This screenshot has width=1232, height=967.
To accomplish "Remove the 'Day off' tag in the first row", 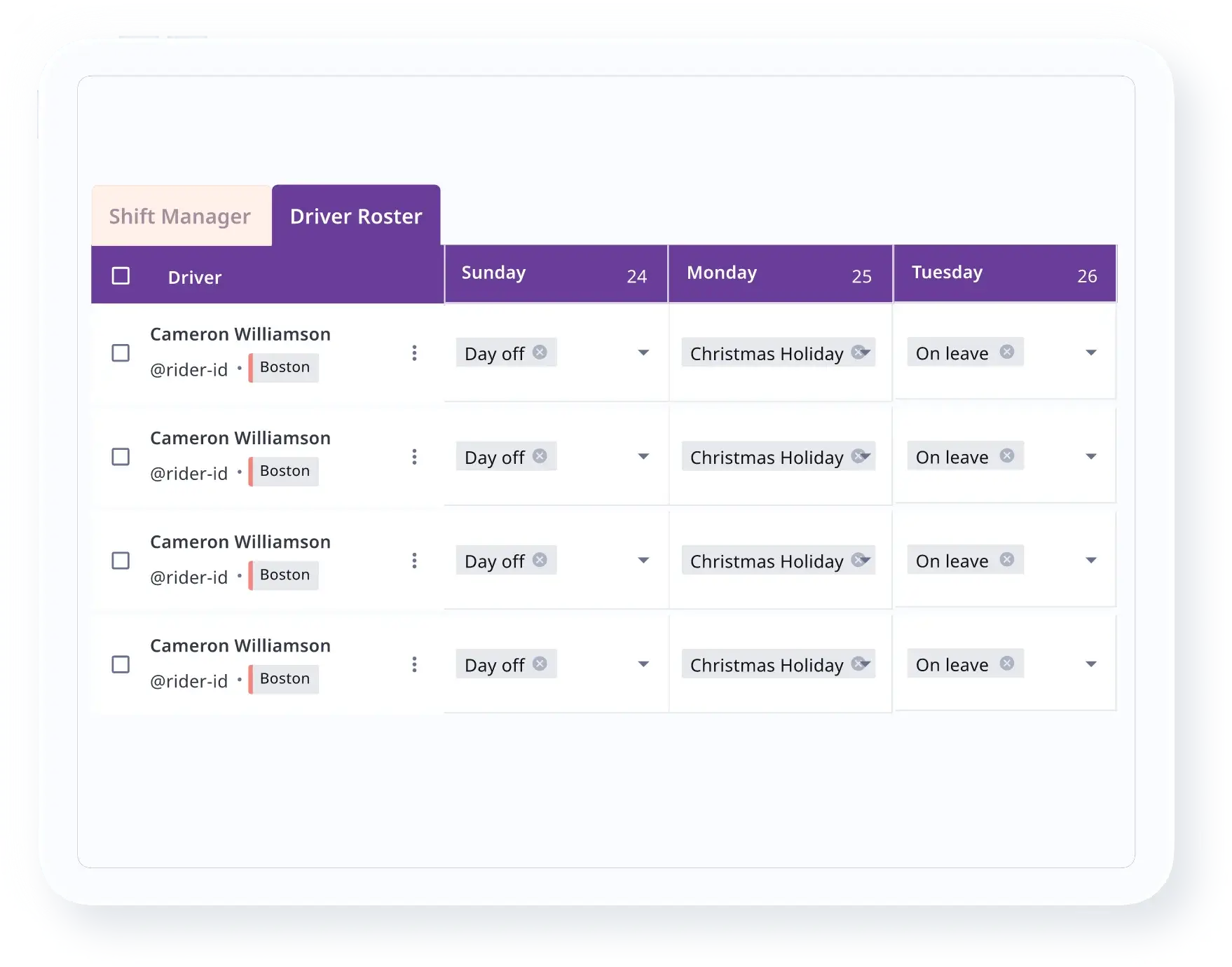I will 540,352.
